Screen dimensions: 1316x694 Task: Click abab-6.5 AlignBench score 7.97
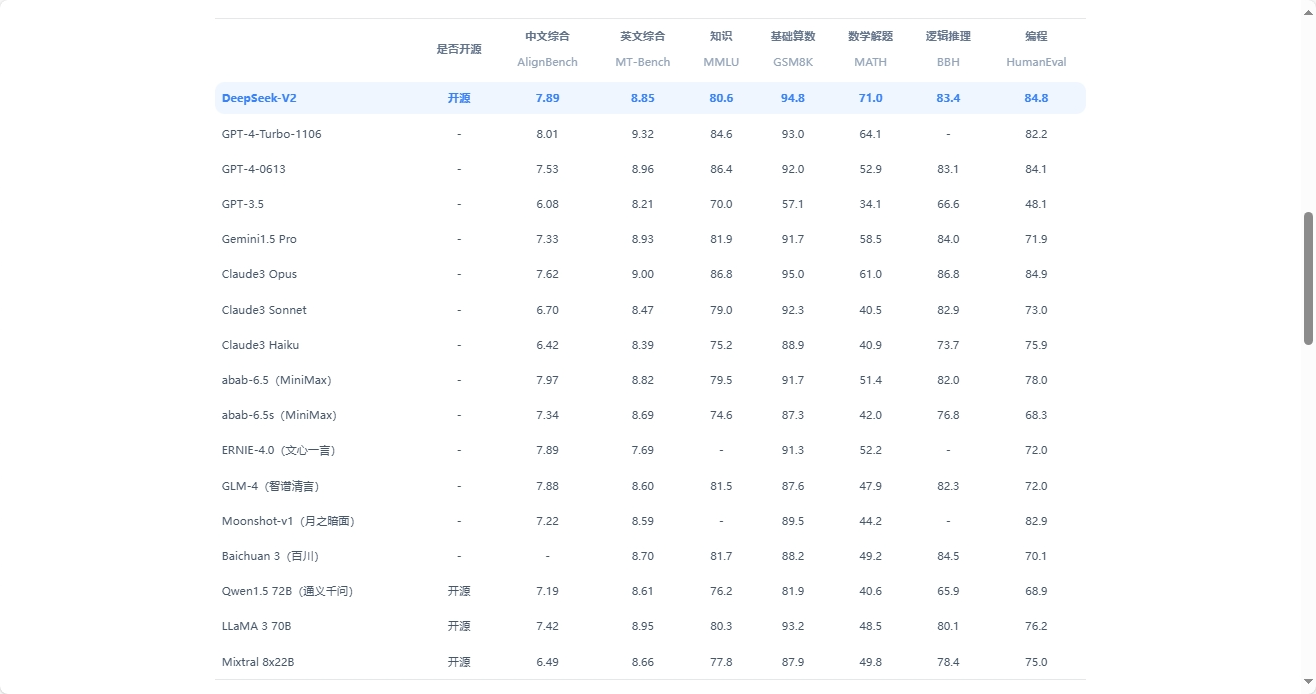547,380
